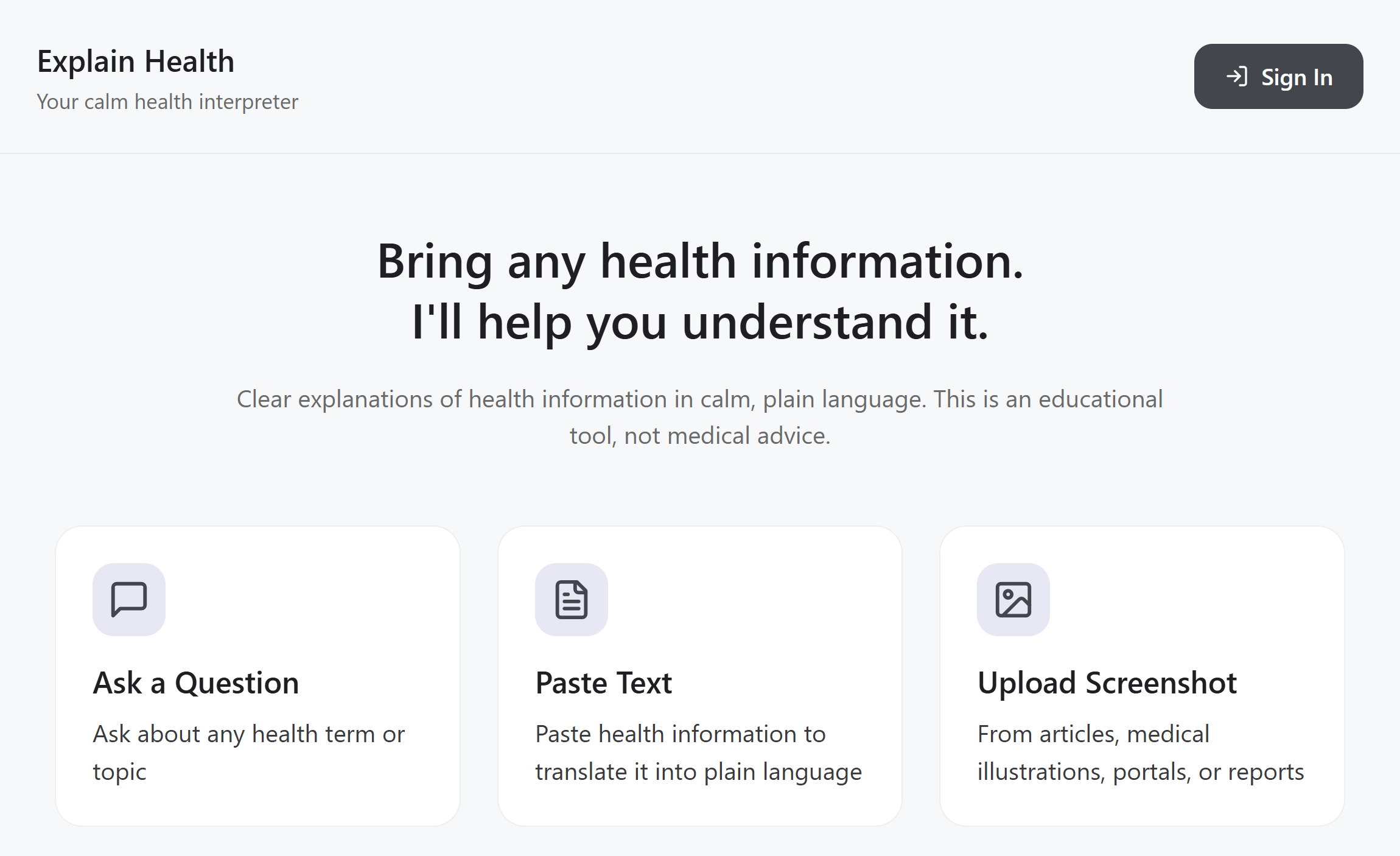Click the Explain Health site title
The width and height of the screenshot is (1400, 856).
click(x=135, y=61)
